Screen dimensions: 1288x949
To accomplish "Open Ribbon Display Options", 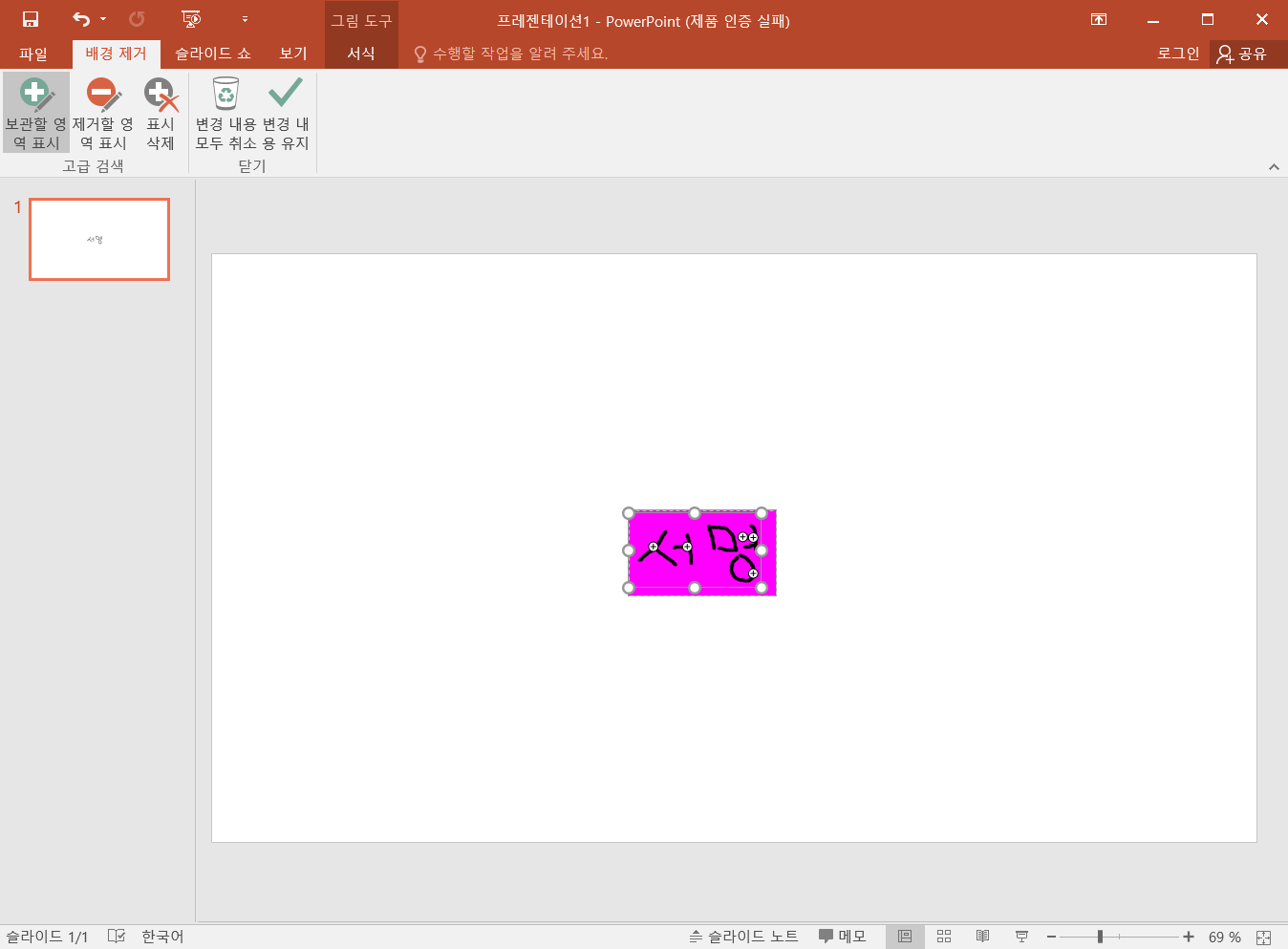I will [x=1099, y=19].
